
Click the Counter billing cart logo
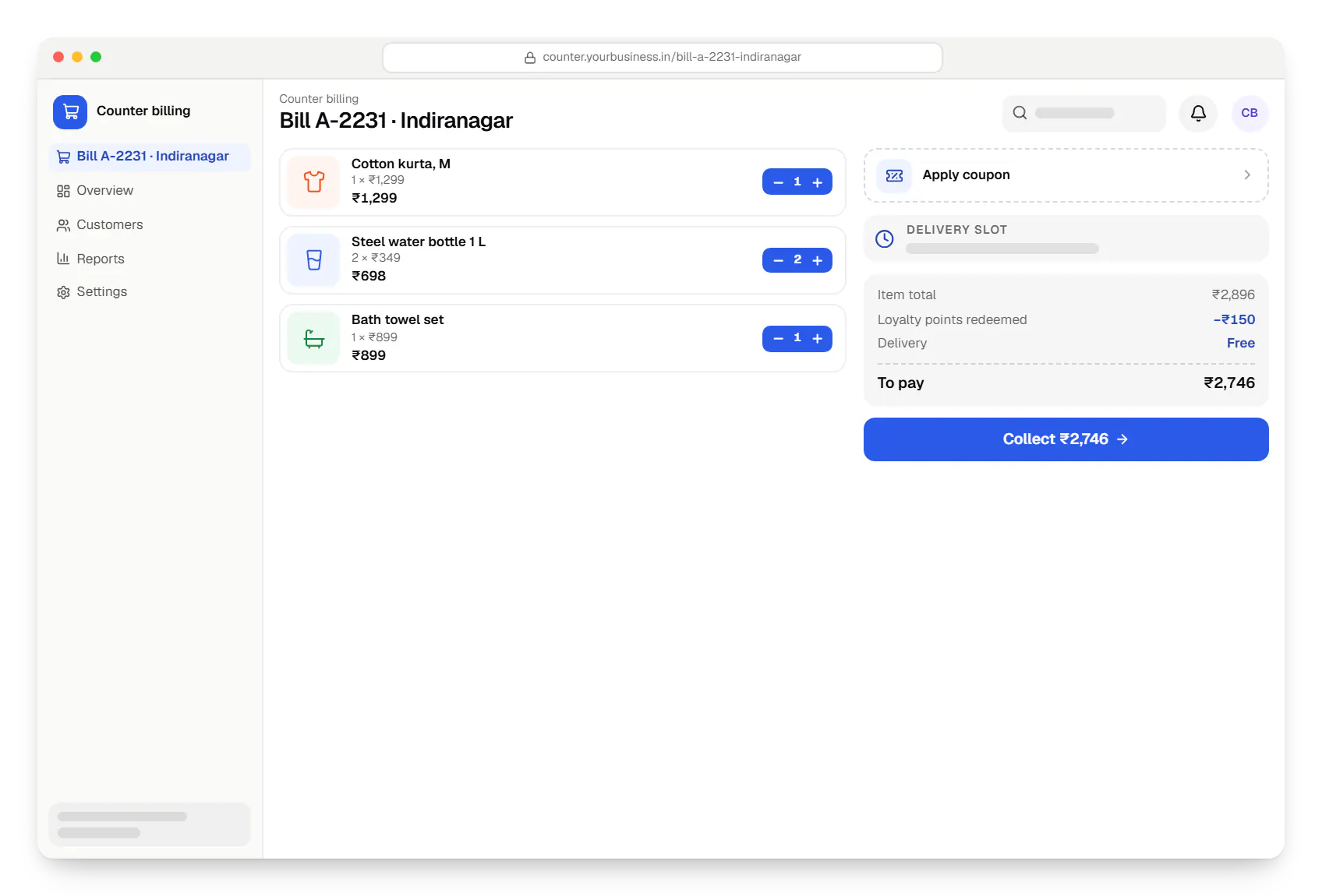pos(70,111)
